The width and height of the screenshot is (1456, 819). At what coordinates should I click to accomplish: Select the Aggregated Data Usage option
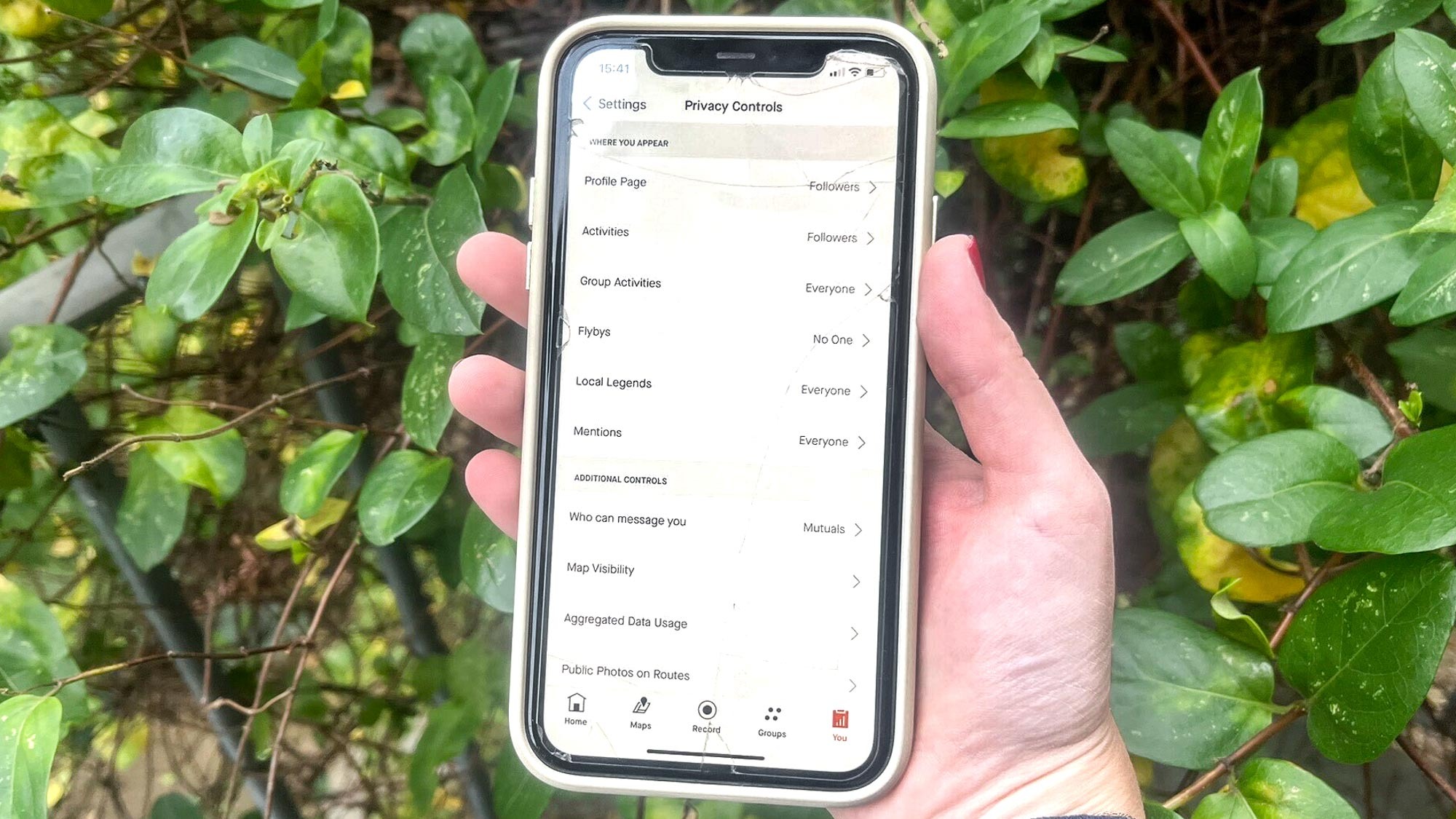[718, 620]
